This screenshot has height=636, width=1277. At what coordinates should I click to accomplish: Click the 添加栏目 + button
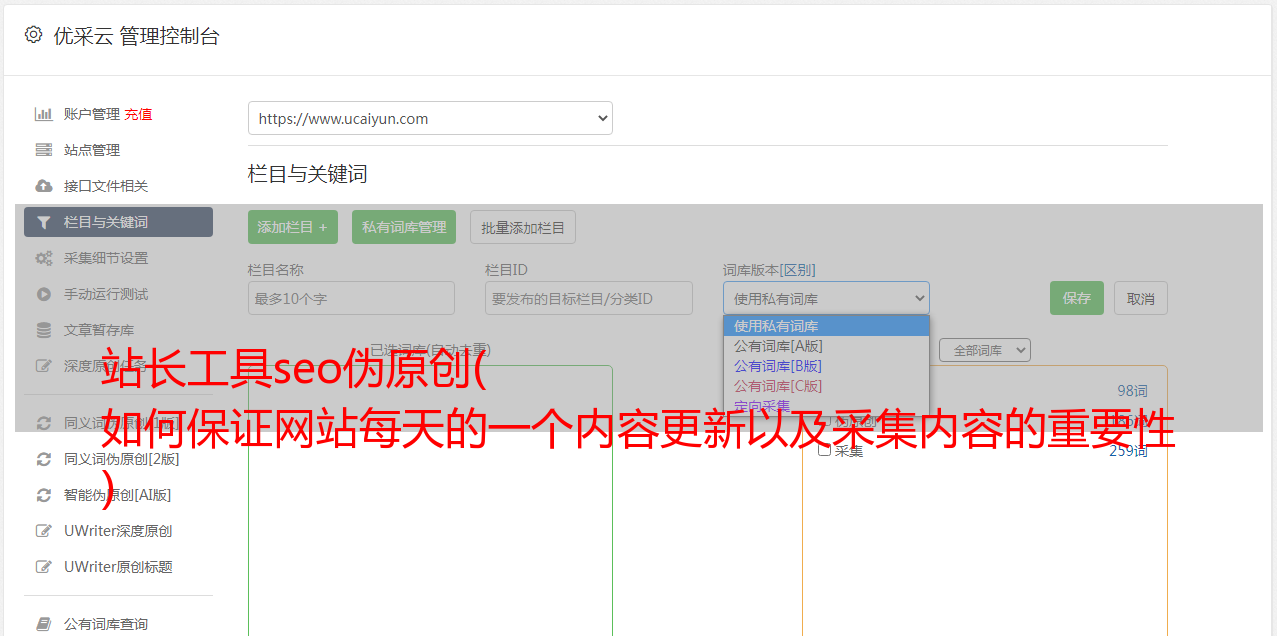point(293,227)
